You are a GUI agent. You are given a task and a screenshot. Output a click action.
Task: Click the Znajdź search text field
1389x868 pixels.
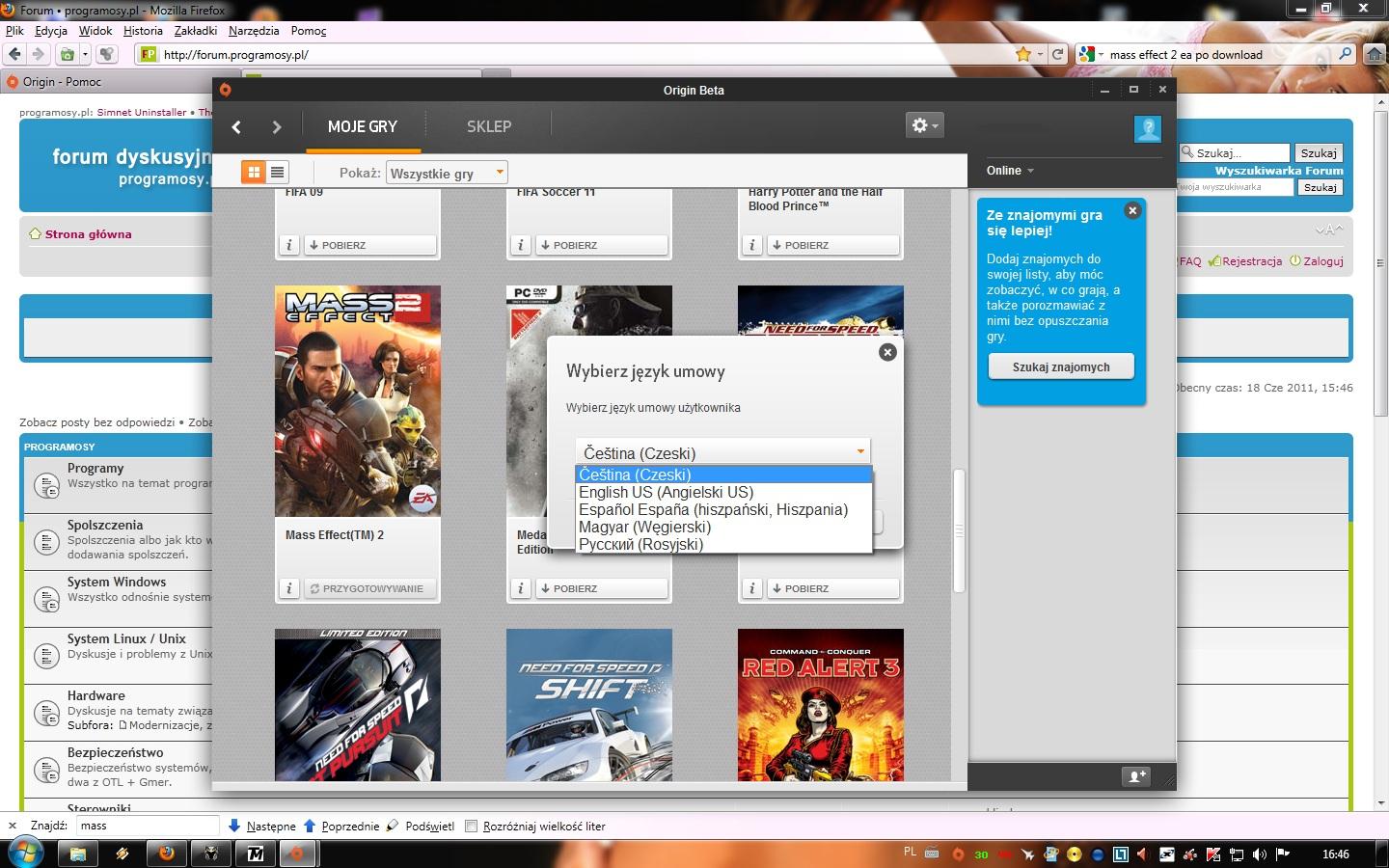[148, 826]
